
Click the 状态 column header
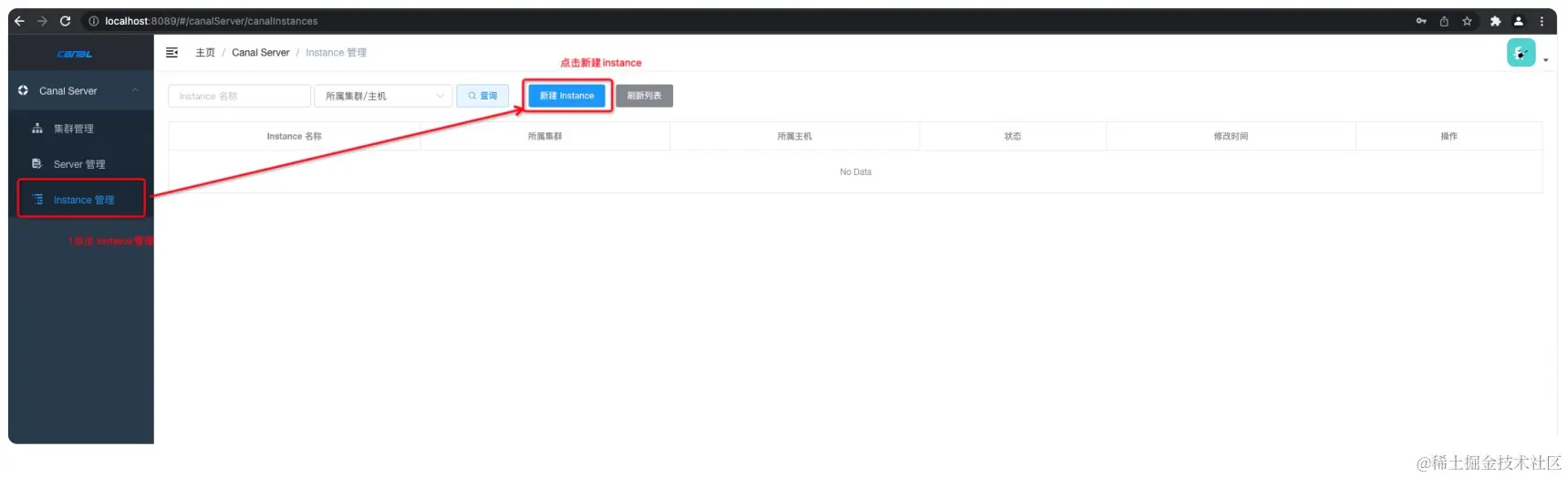click(1012, 136)
